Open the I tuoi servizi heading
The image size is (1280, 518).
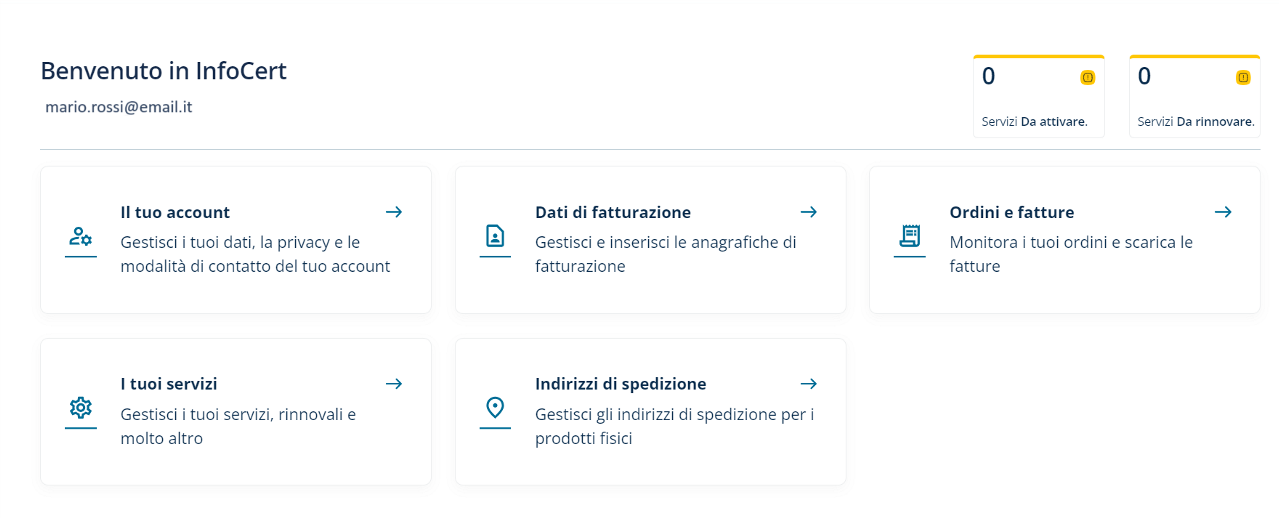click(169, 383)
